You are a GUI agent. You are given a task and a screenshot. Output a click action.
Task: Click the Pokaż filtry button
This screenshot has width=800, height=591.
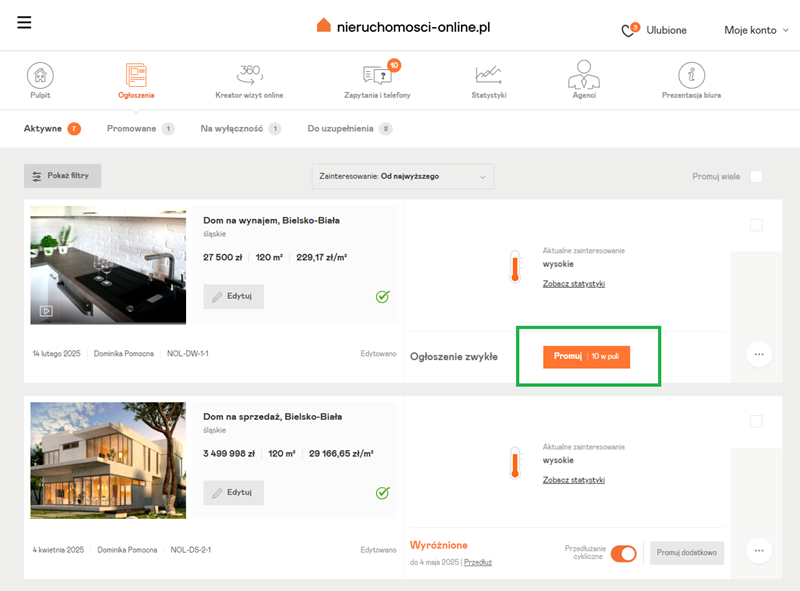tap(62, 176)
